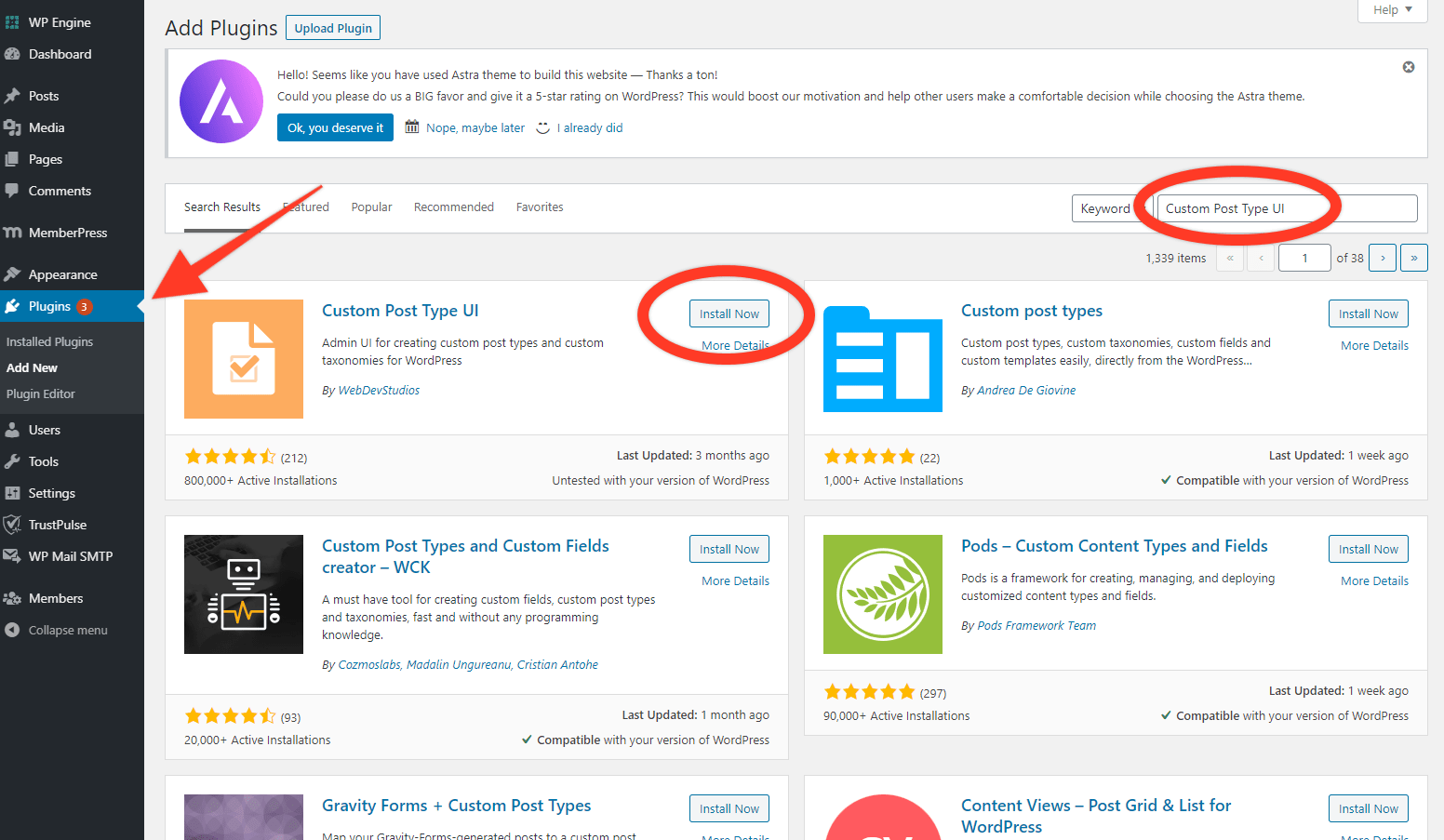Click the TrustPulse shield icon
This screenshot has width=1444, height=840.
pos(12,525)
